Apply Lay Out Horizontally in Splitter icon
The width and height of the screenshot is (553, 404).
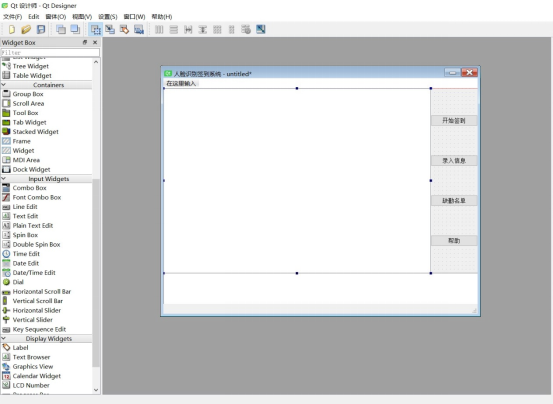[x=188, y=29]
